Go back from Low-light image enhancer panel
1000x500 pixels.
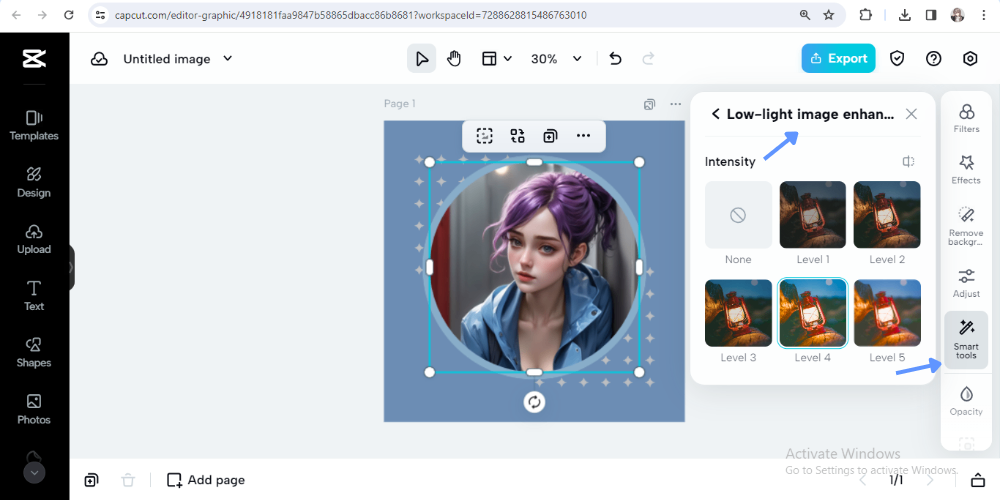[716, 114]
